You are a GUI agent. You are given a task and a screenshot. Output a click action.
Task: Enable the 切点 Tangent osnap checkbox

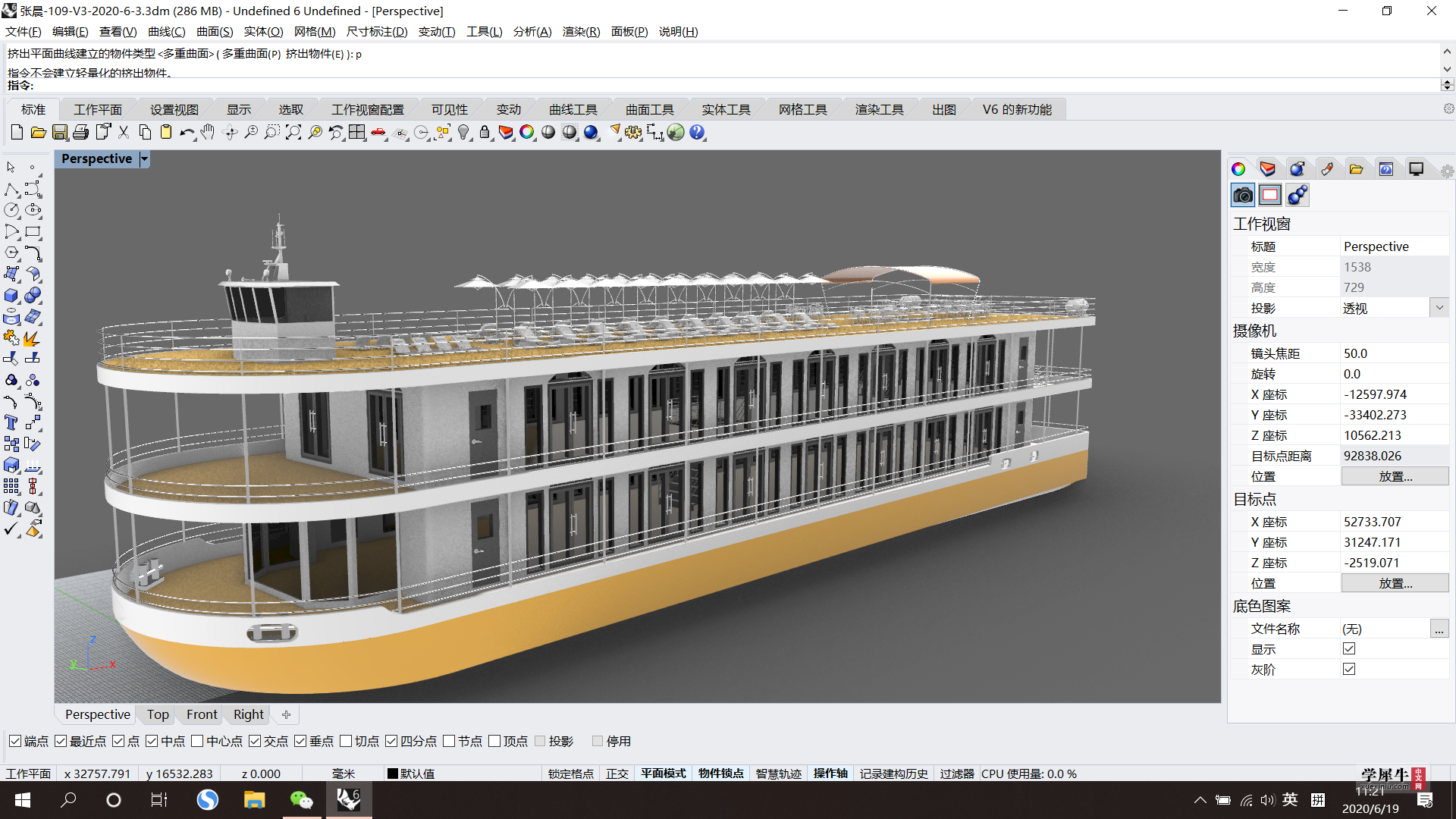[x=346, y=741]
